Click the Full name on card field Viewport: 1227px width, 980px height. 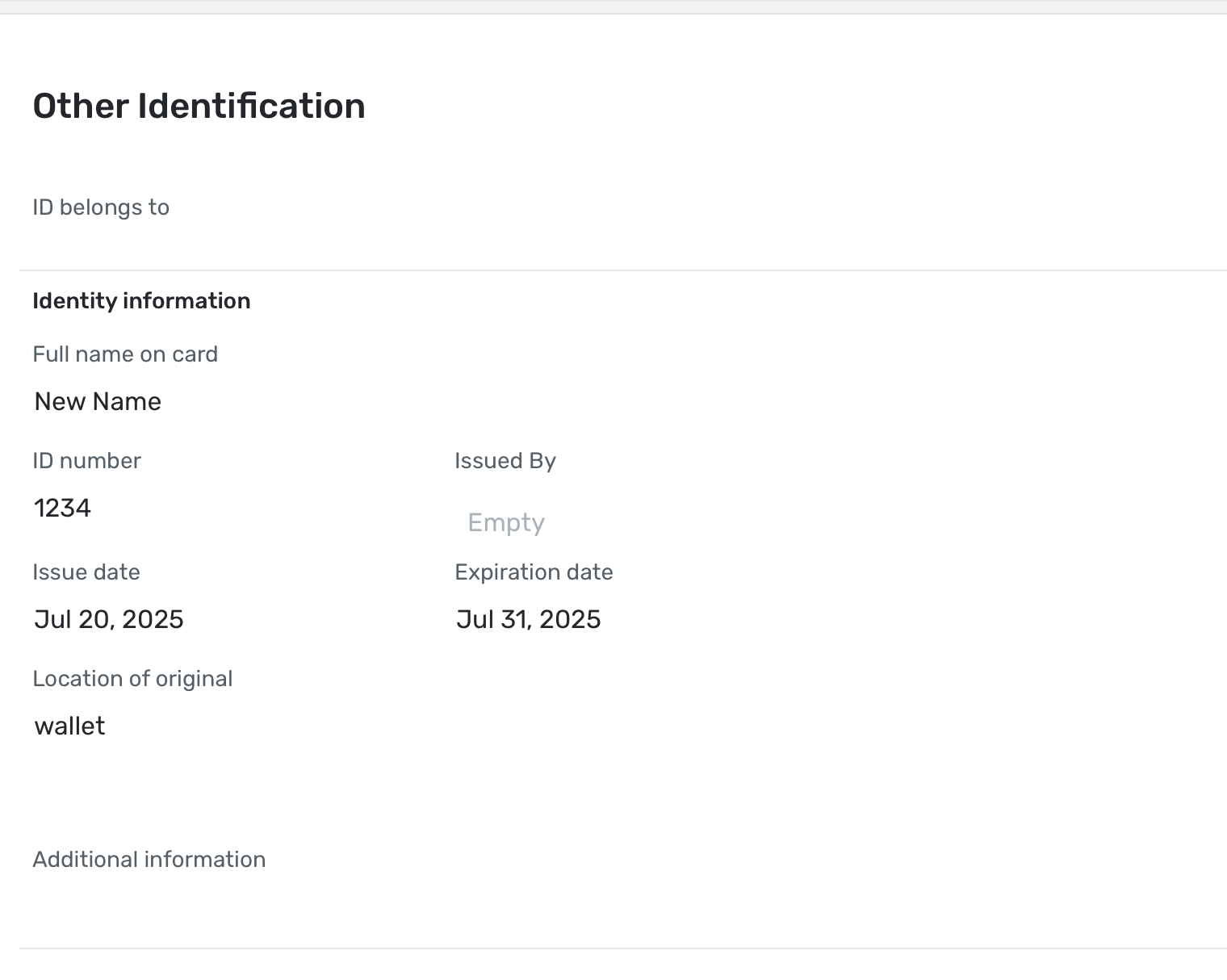[x=98, y=401]
